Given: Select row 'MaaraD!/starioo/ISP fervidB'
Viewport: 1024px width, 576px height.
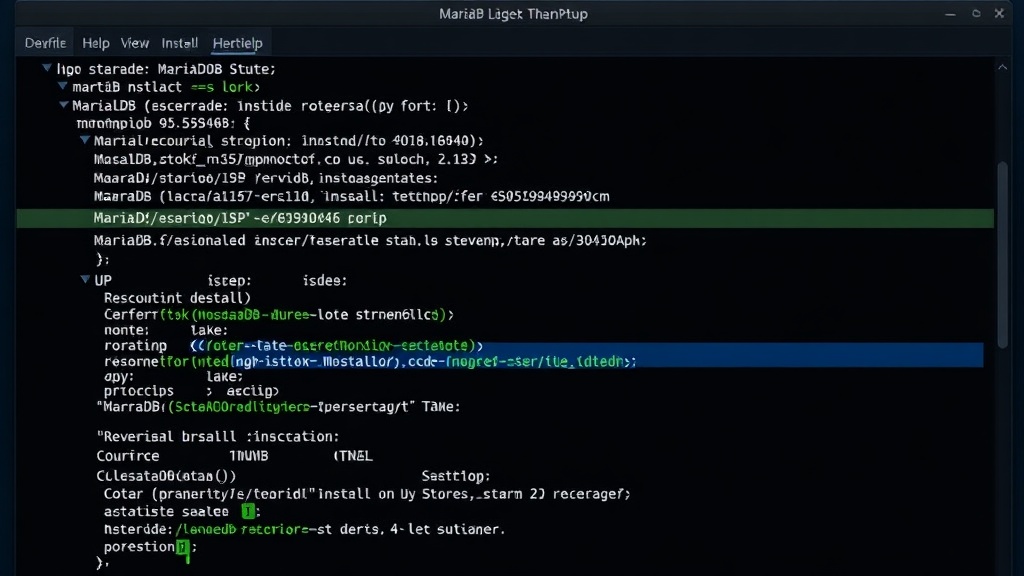Looking at the screenshot, I should [x=265, y=178].
